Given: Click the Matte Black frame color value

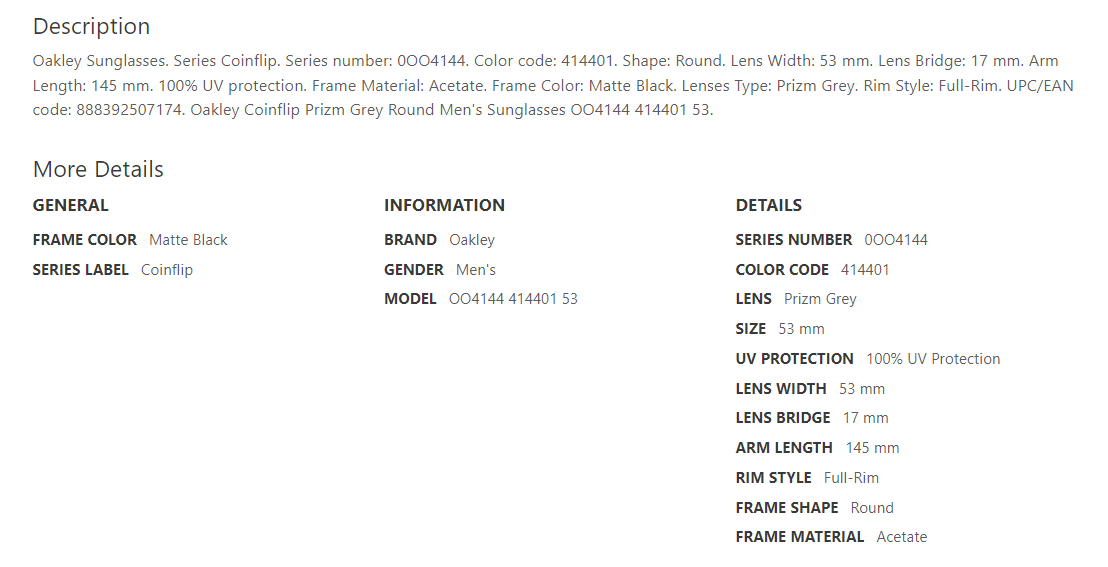Looking at the screenshot, I should [x=188, y=240].
